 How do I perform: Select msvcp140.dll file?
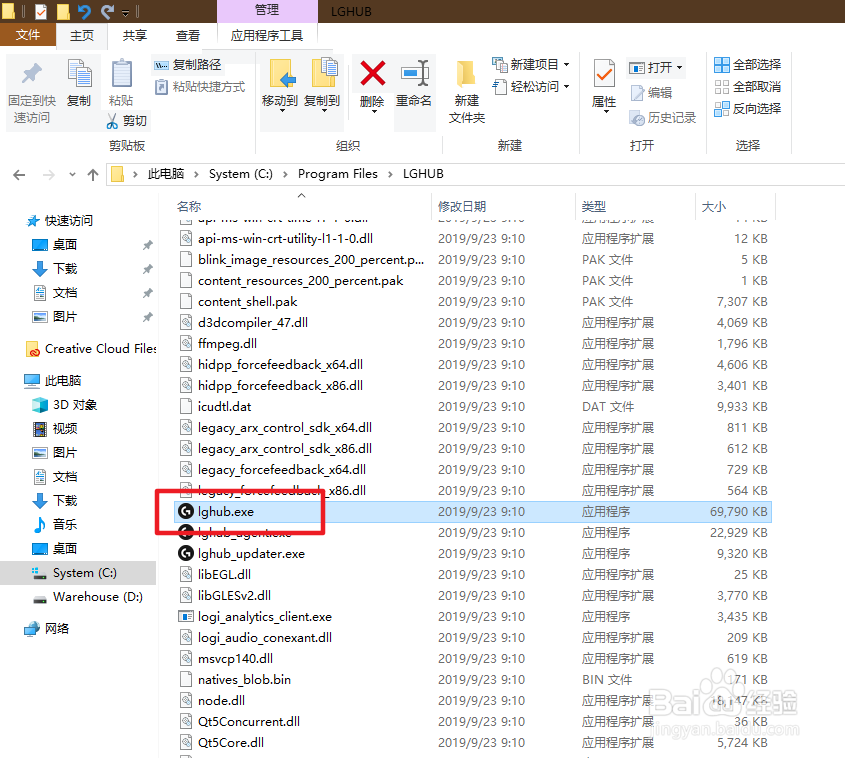(236, 658)
